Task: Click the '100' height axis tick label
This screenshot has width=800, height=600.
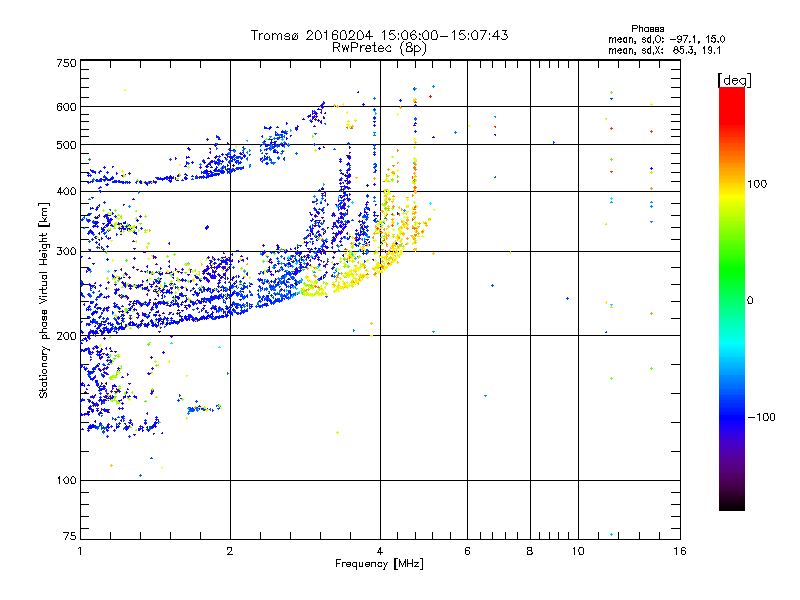Action: click(66, 481)
